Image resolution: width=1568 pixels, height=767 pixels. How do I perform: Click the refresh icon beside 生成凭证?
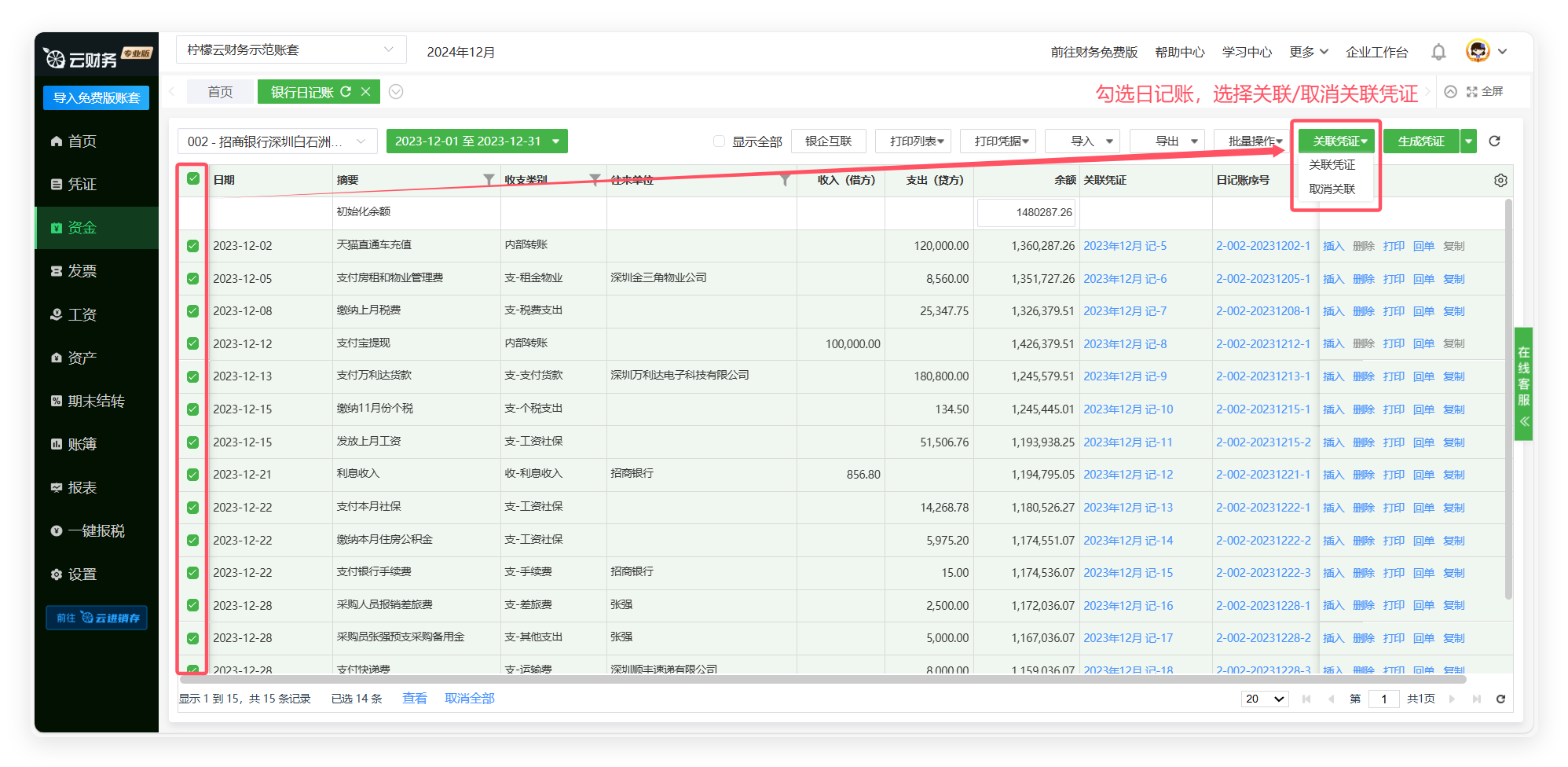click(x=1494, y=141)
